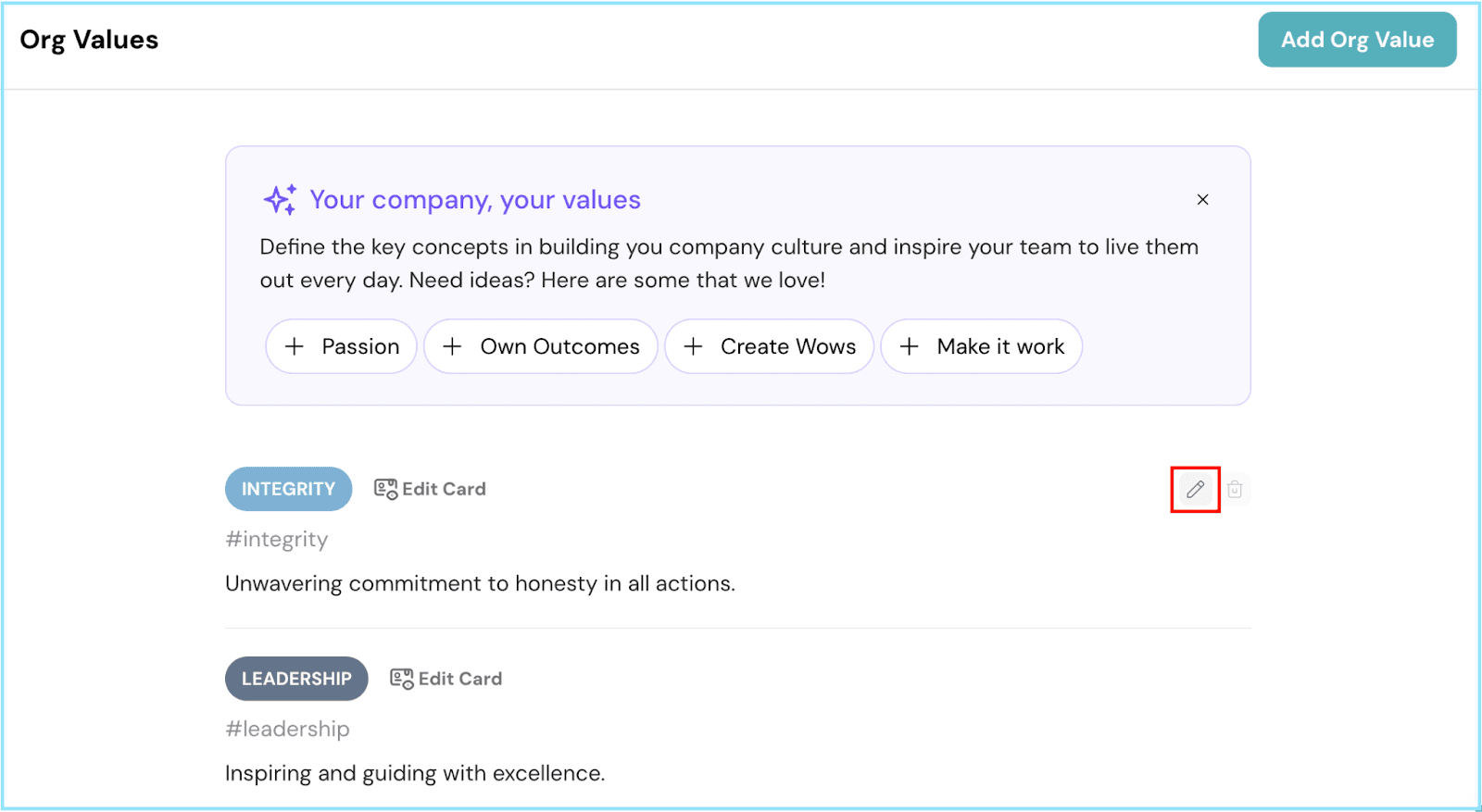Open Edit Card for the Leadership value
Screen dimensions: 1482x812
[x=446, y=679]
